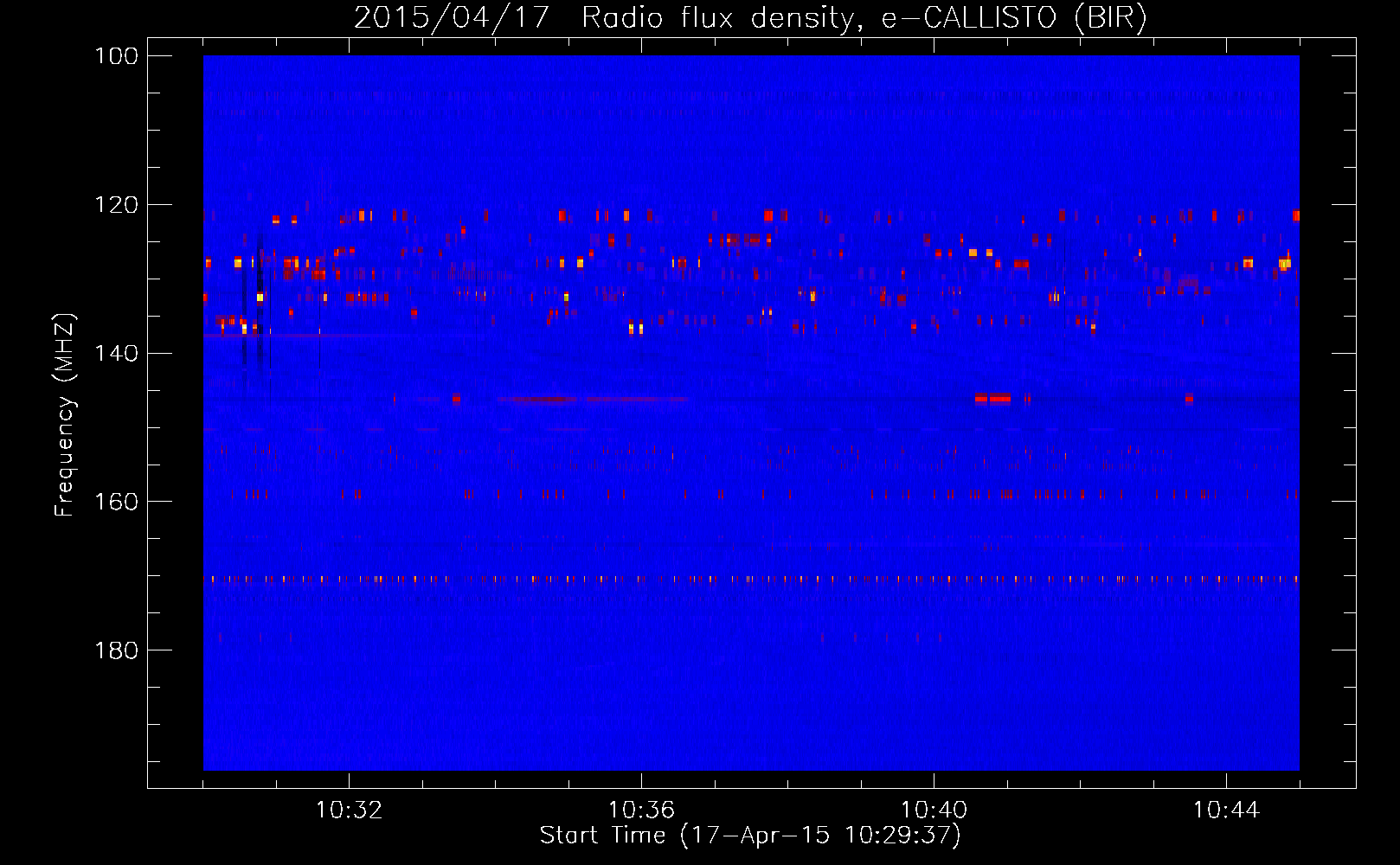Click the 180 frequency tick label
This screenshot has height=865, width=1400.
click(x=117, y=650)
